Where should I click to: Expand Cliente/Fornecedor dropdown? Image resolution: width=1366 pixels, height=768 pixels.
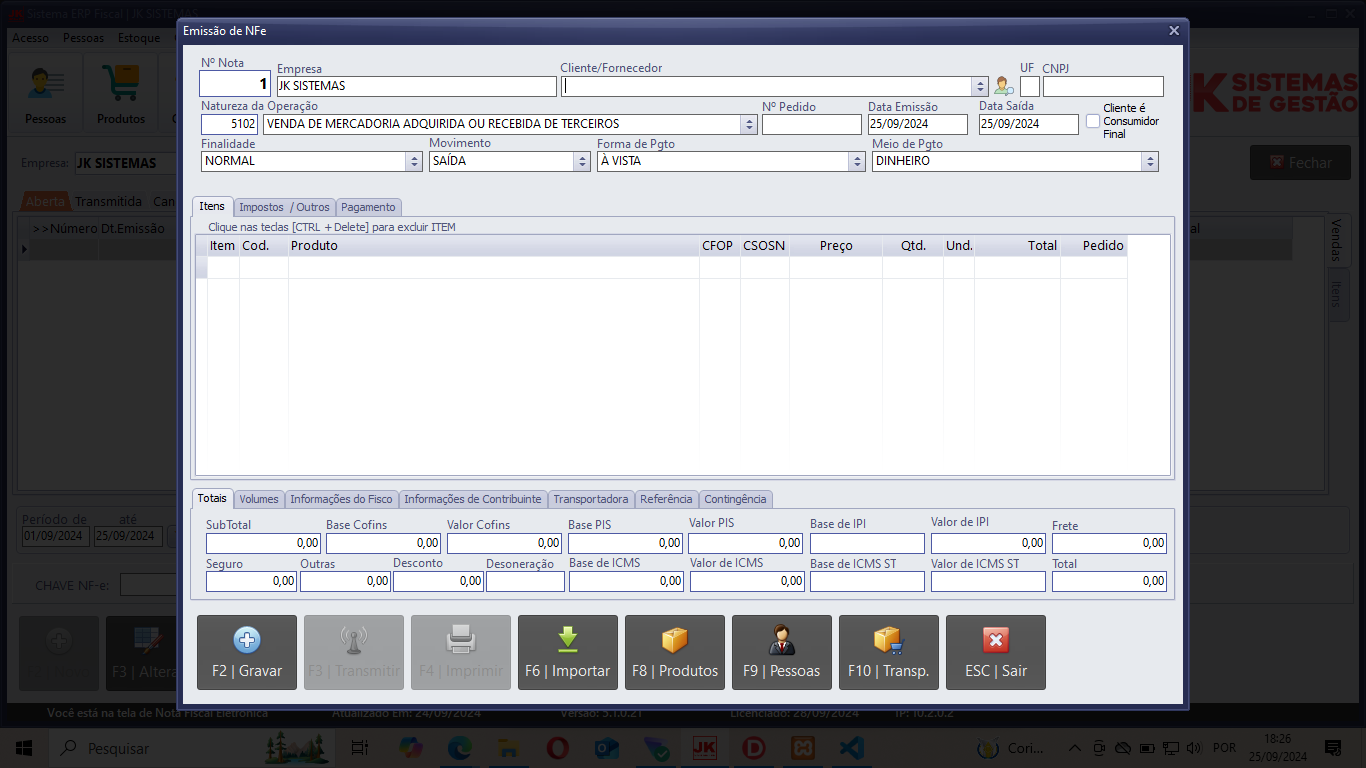click(980, 87)
